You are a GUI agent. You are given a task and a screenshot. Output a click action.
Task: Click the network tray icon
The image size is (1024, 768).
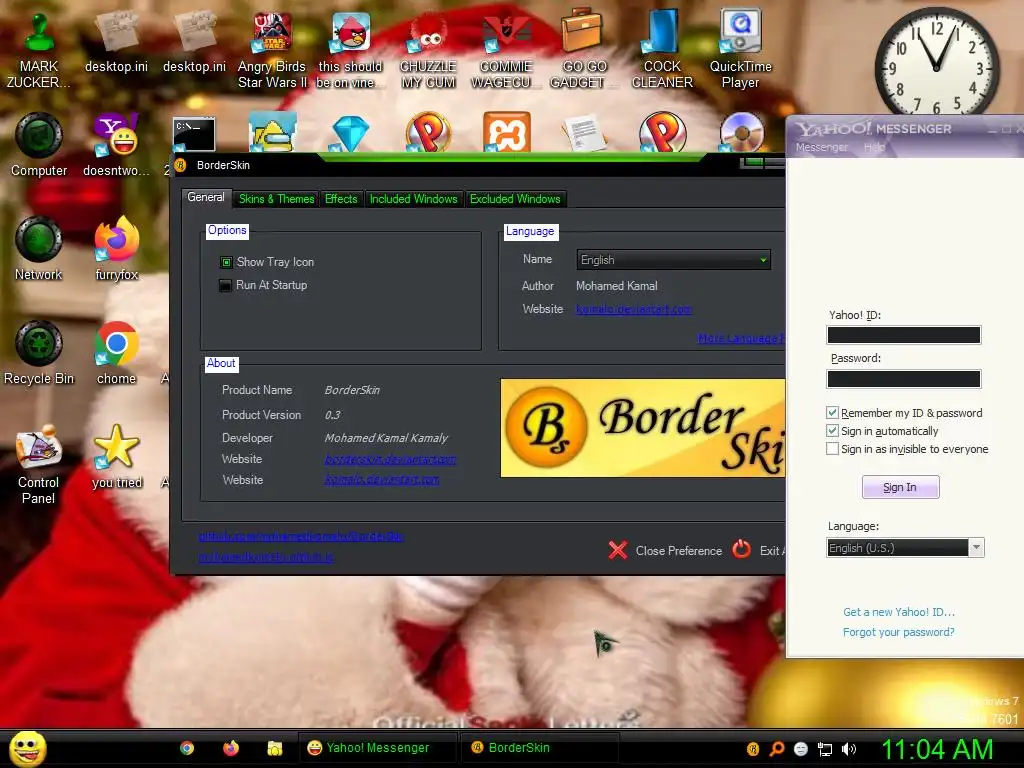(825, 749)
